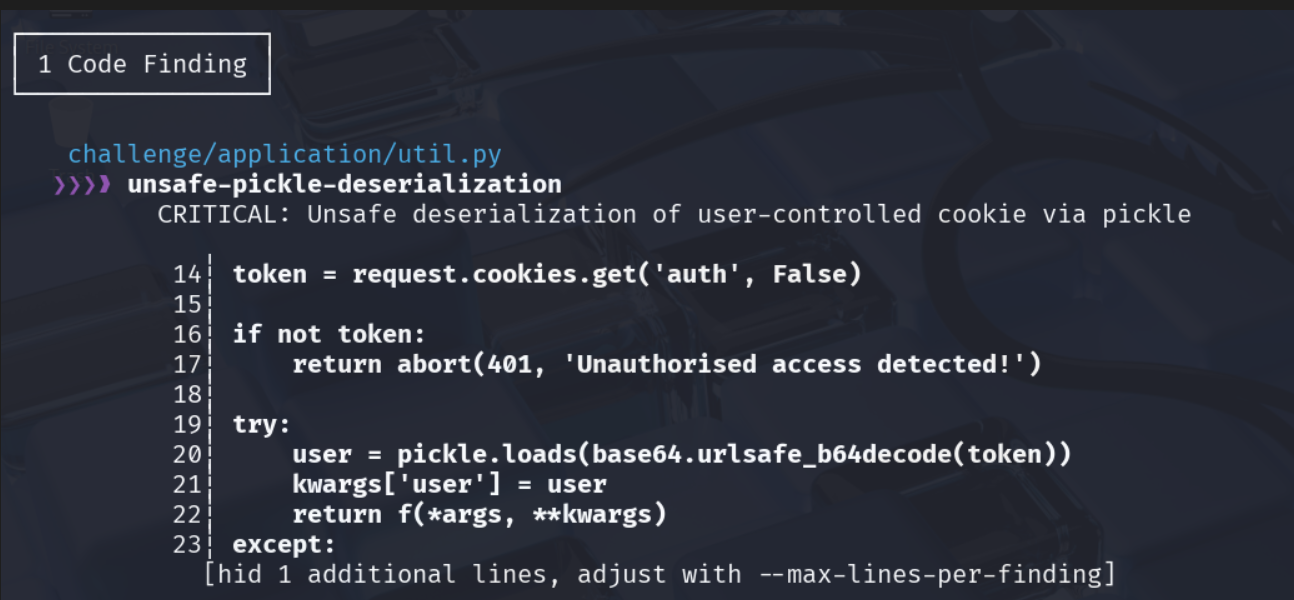1294x600 pixels.
Task: Click the '1 Code Finding' box
Action: 142,64
